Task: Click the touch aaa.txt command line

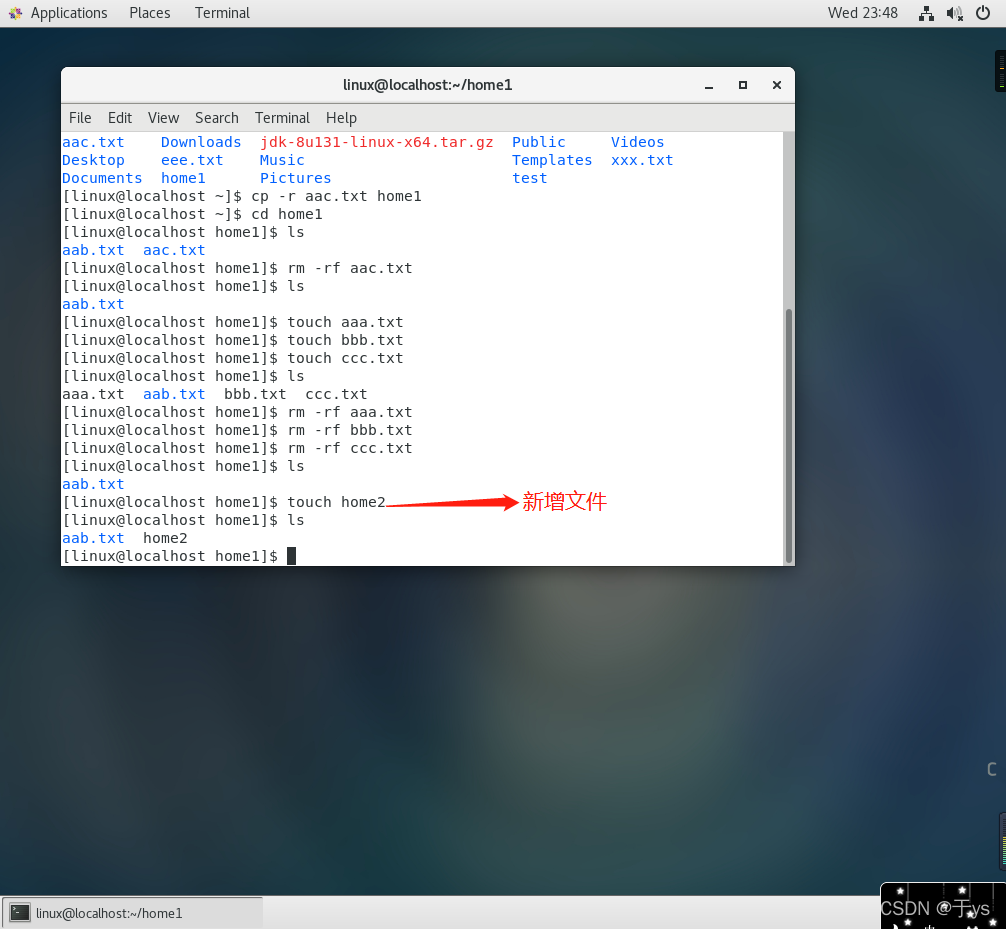Action: (233, 322)
